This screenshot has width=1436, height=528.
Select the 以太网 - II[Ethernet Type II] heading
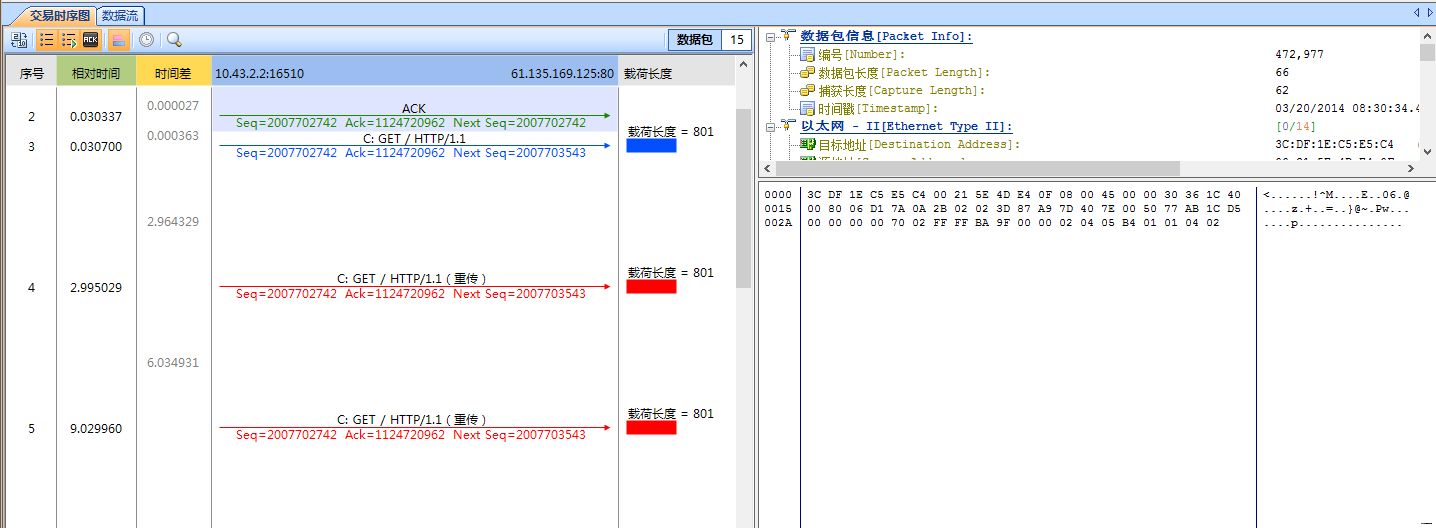coord(906,126)
